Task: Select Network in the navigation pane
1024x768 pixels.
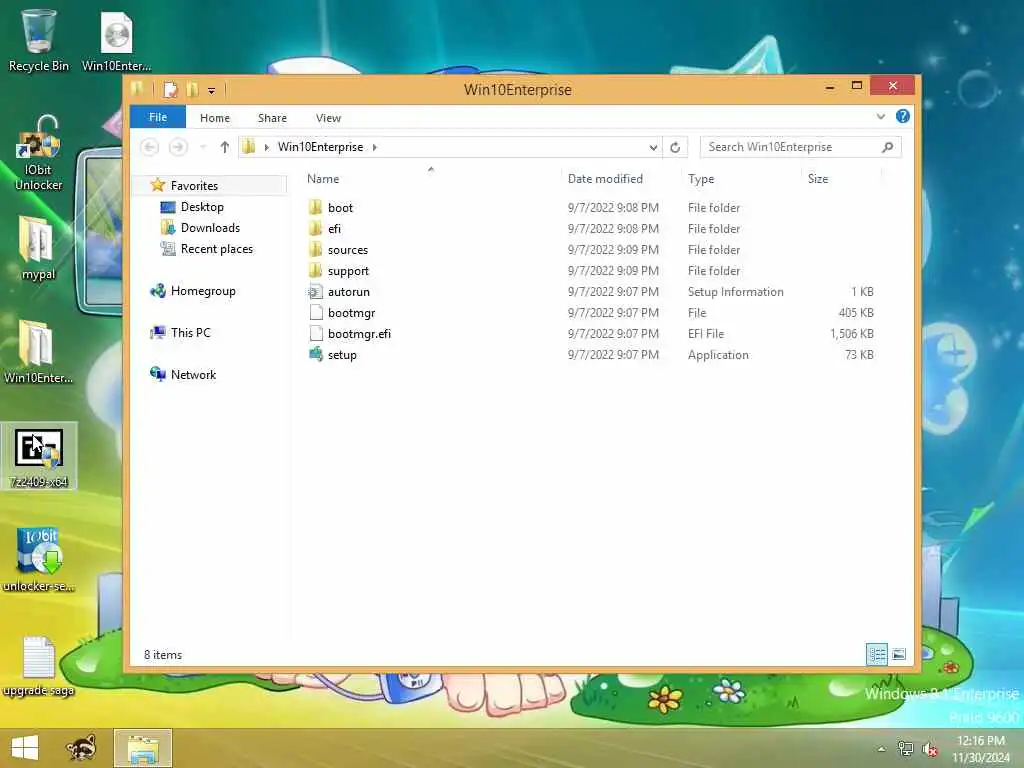Action: click(193, 374)
